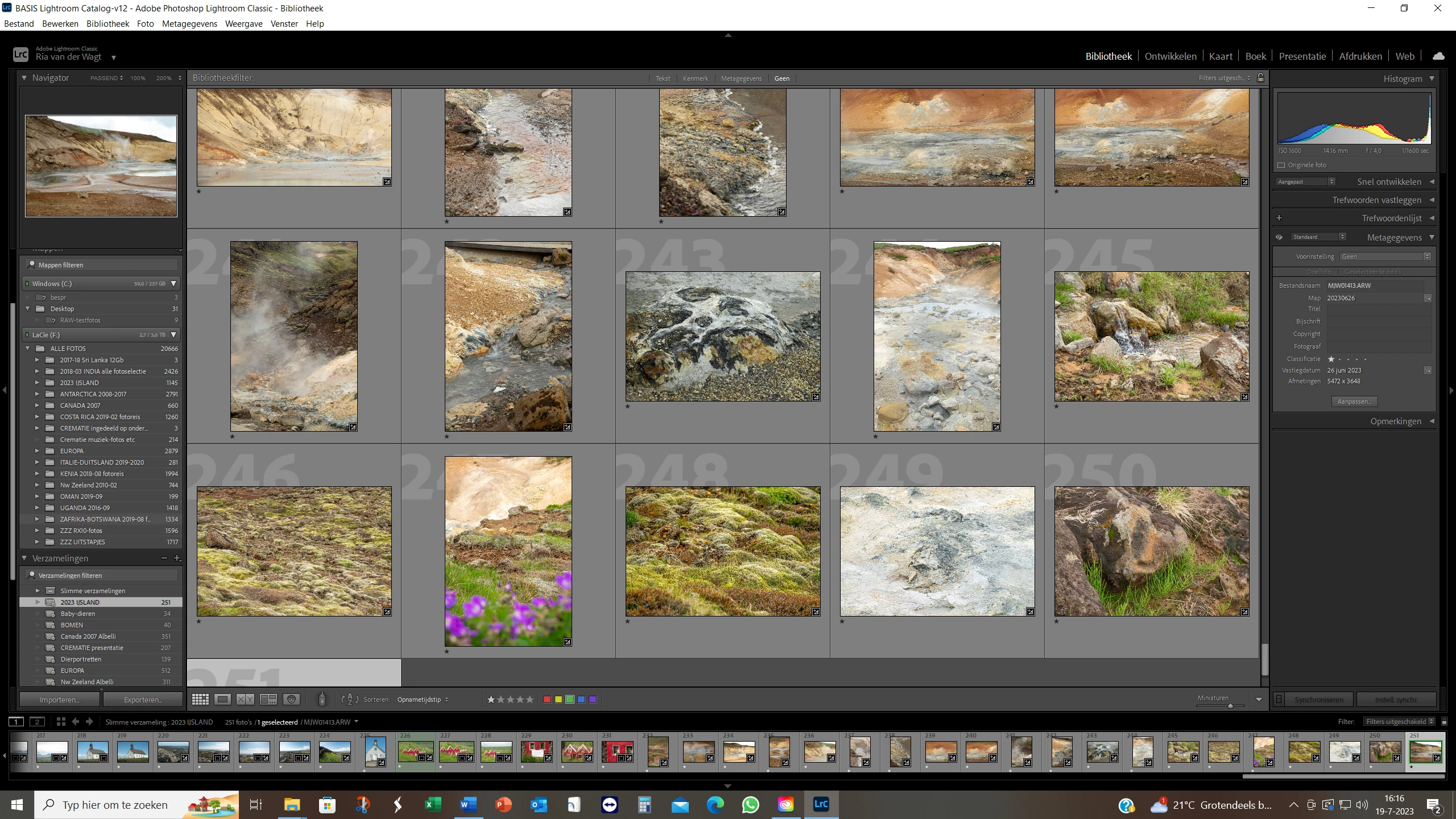Open the Voorinstelling Geen dropdown

1385,257
